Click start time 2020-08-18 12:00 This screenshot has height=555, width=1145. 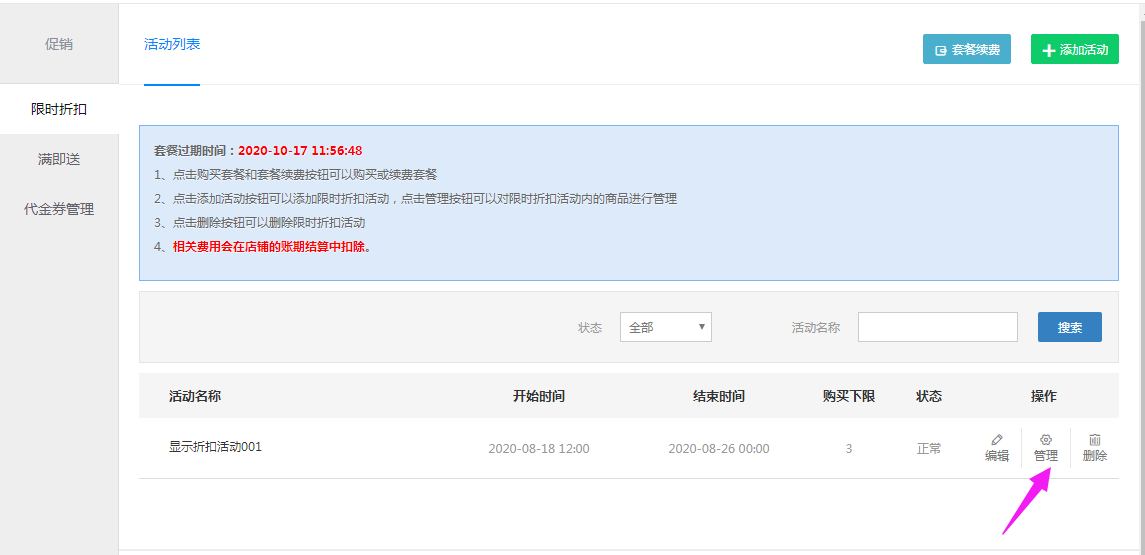tap(539, 448)
